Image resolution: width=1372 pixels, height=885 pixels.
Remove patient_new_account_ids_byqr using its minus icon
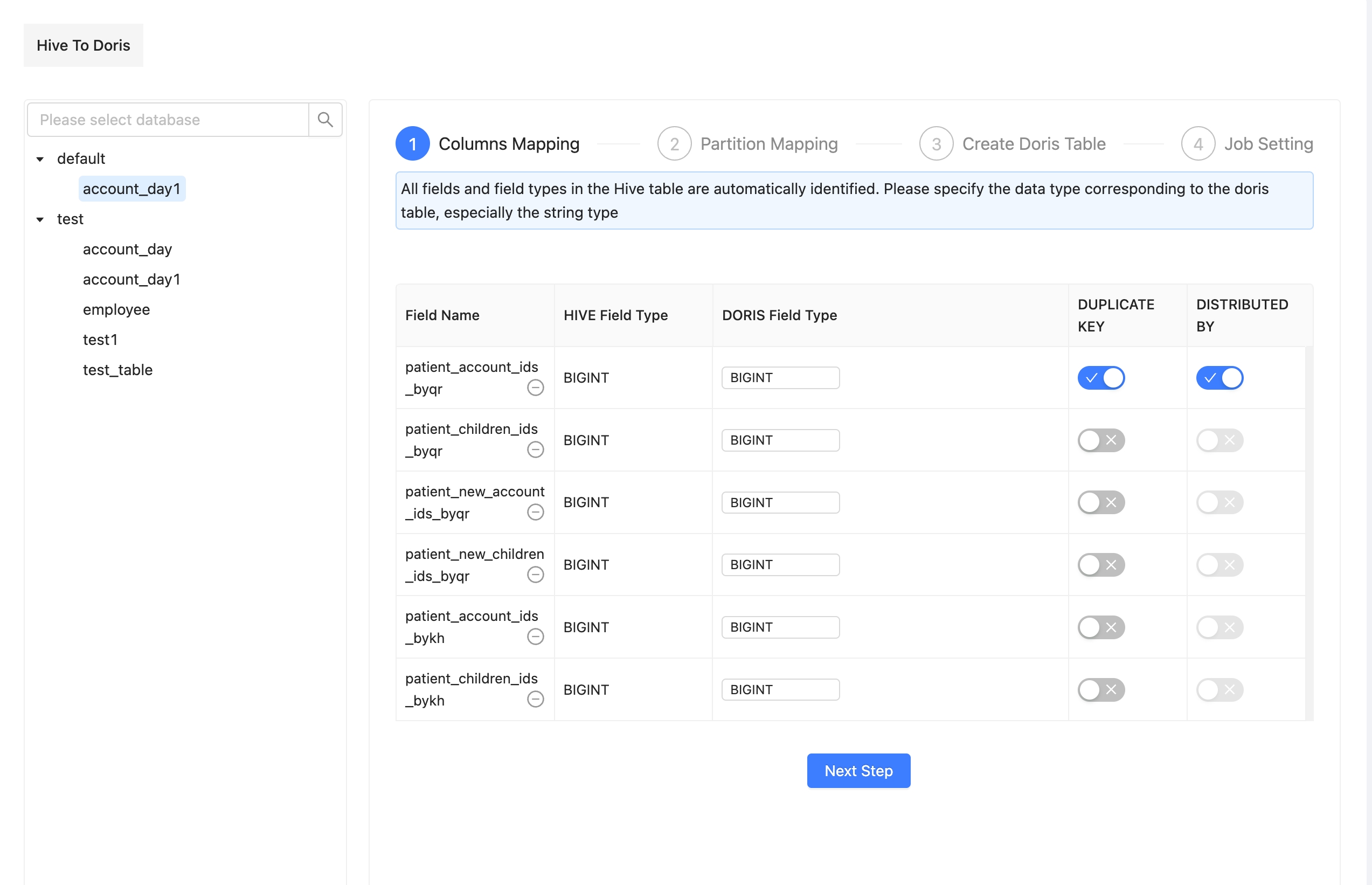coord(535,513)
